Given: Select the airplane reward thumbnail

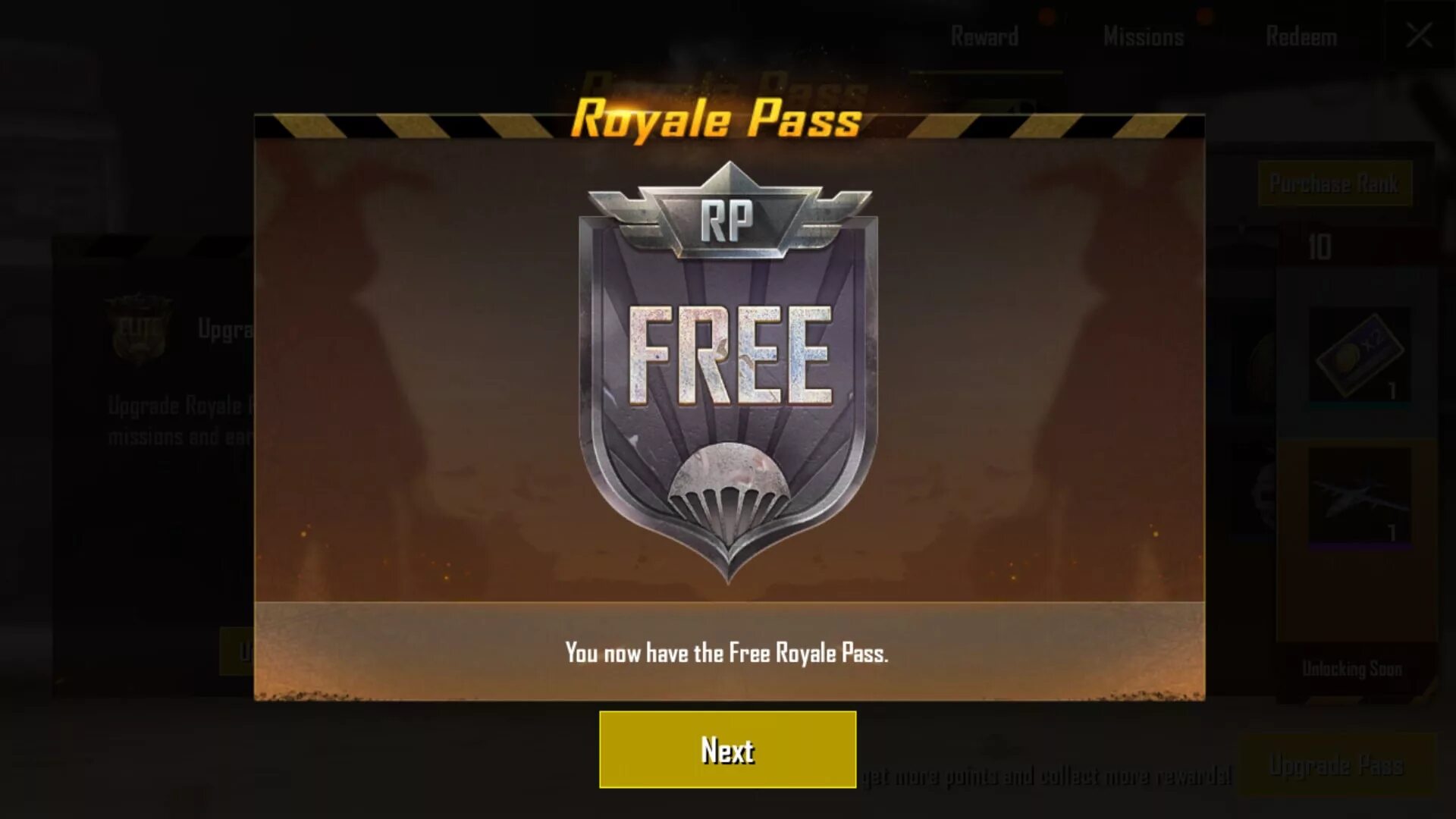Looking at the screenshot, I should [1360, 496].
